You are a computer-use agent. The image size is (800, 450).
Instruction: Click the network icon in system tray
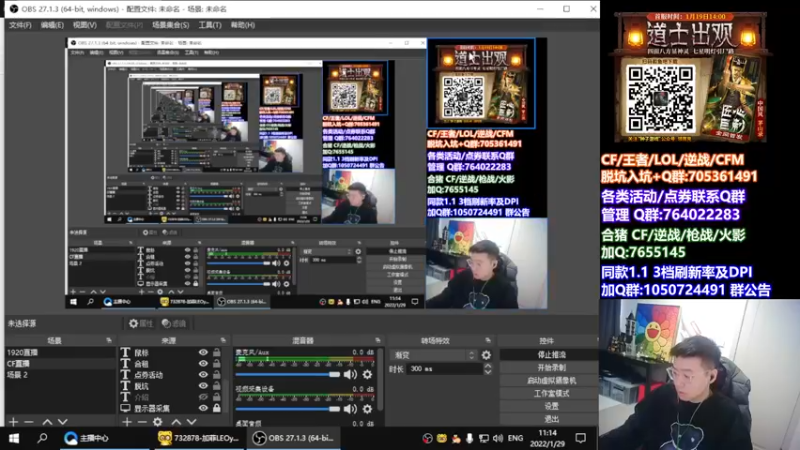pos(483,438)
